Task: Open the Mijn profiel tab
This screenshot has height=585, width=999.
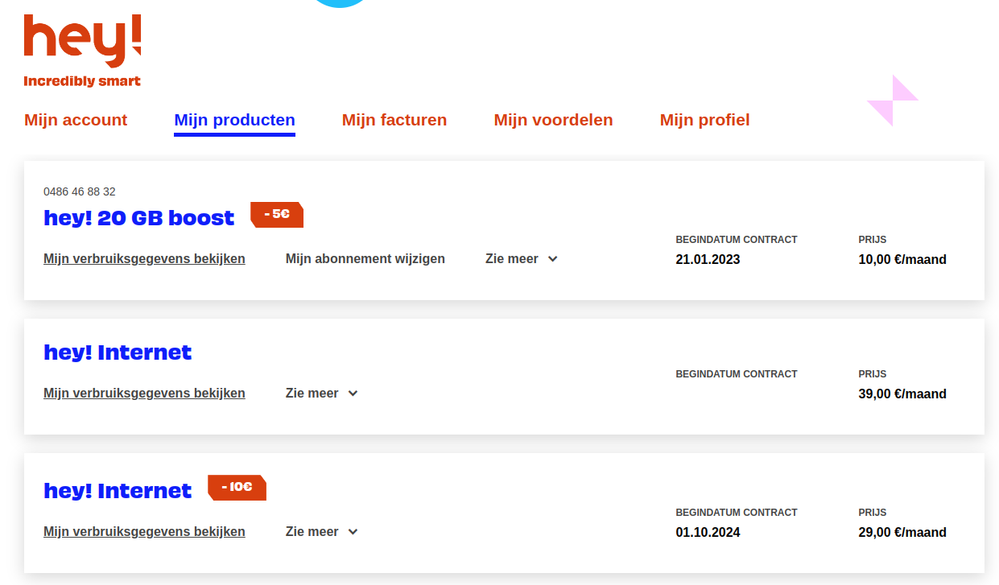Action: [x=705, y=120]
